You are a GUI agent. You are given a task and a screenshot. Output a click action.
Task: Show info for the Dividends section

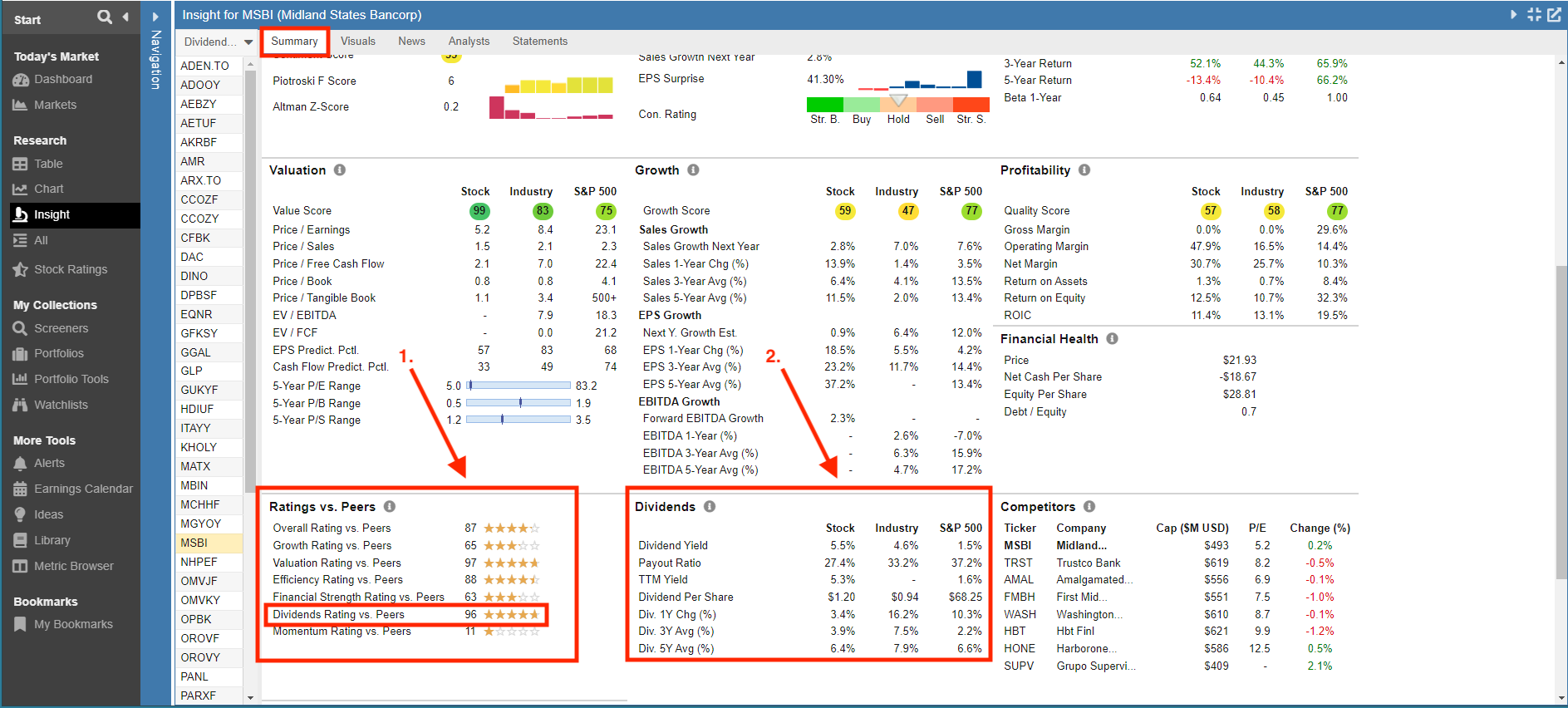tap(710, 506)
